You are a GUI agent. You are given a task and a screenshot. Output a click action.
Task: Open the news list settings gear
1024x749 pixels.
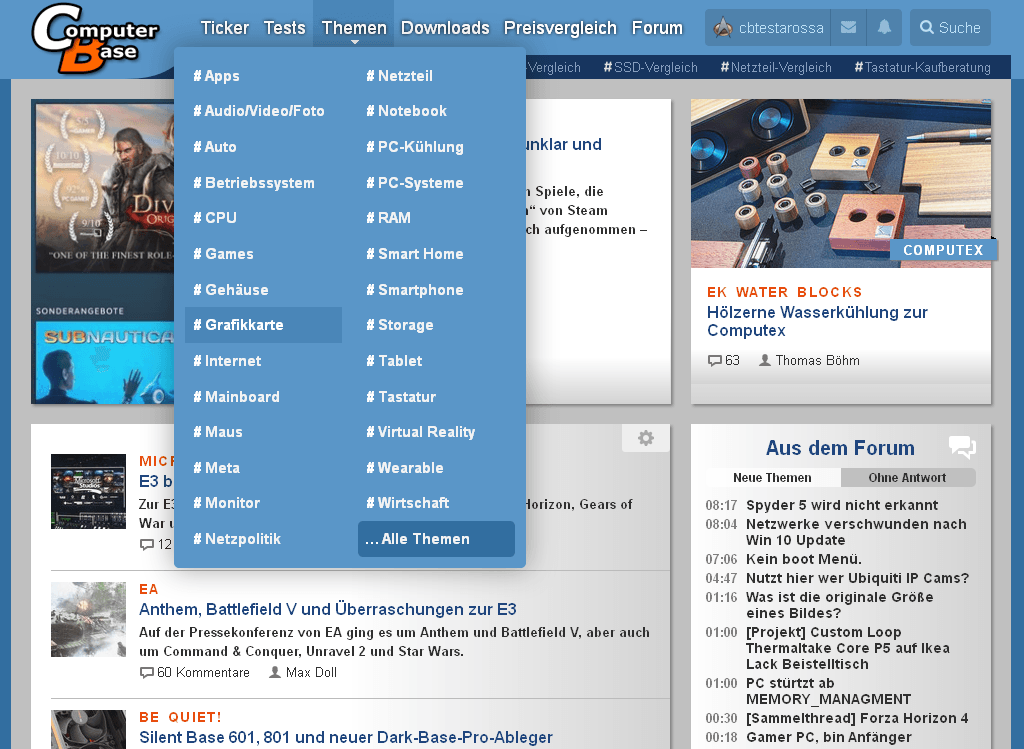(646, 438)
